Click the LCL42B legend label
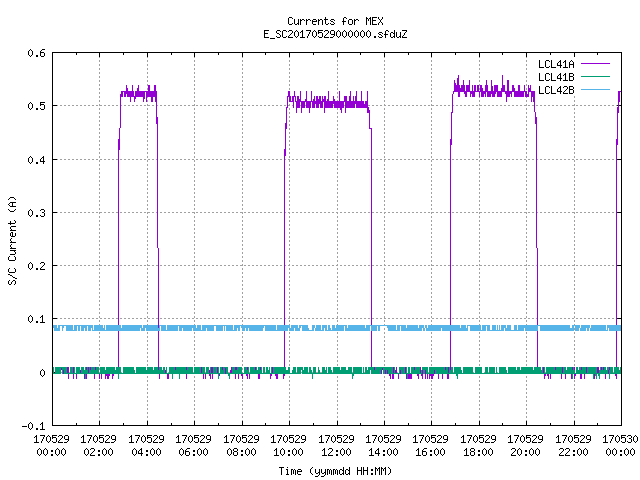This screenshot has width=640, height=480. pyautogui.click(x=556, y=90)
